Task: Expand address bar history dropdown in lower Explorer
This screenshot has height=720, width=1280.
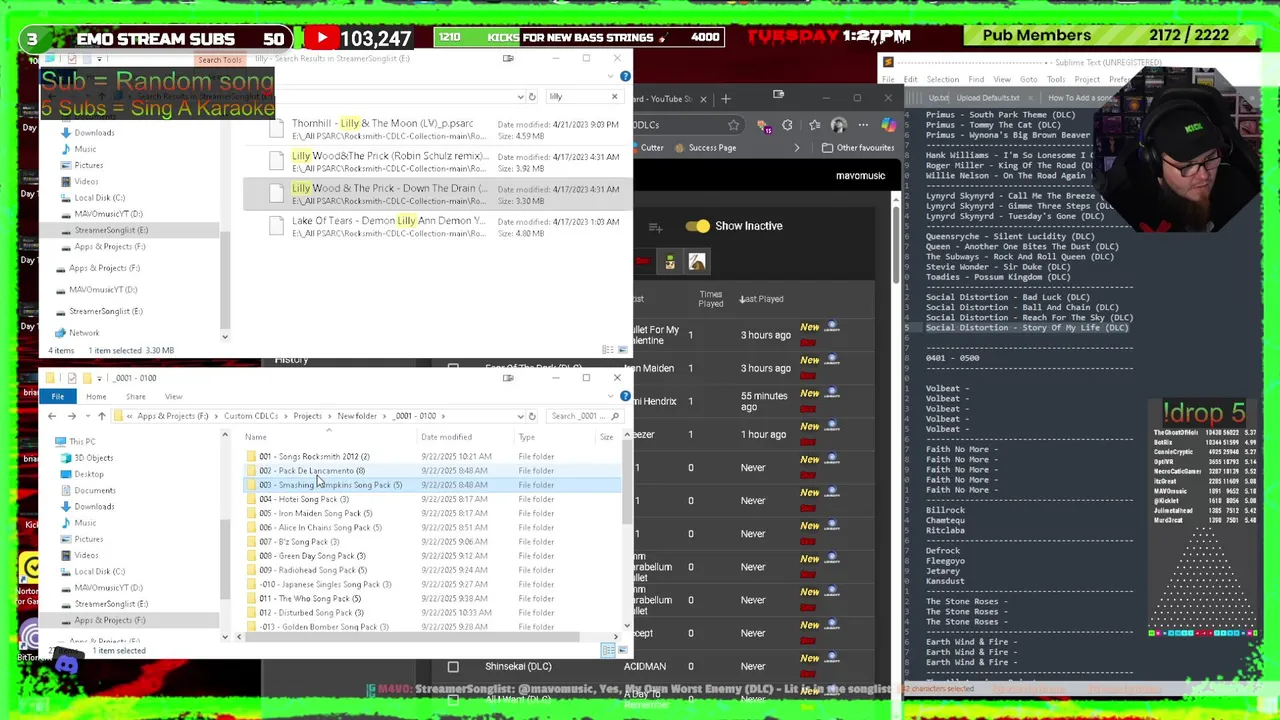Action: click(520, 416)
